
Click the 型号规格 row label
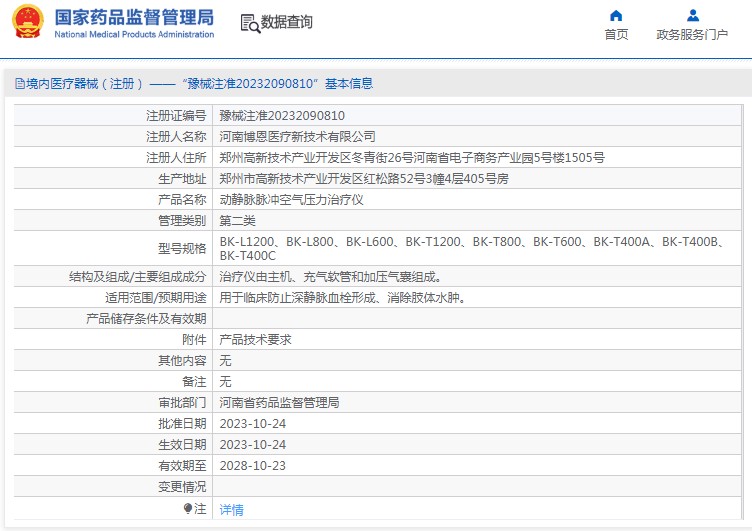tap(182, 248)
